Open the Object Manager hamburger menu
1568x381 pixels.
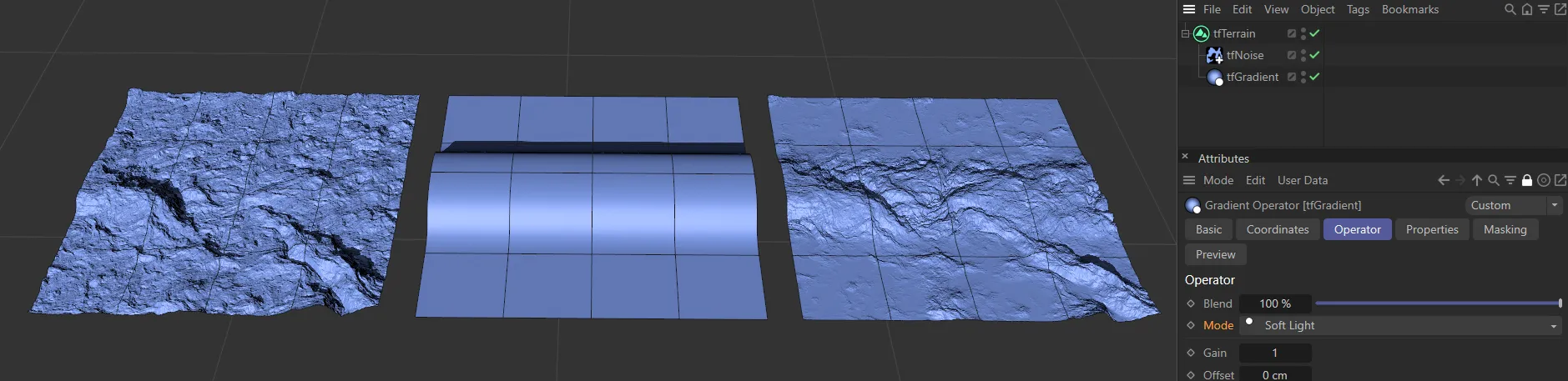[x=1189, y=9]
